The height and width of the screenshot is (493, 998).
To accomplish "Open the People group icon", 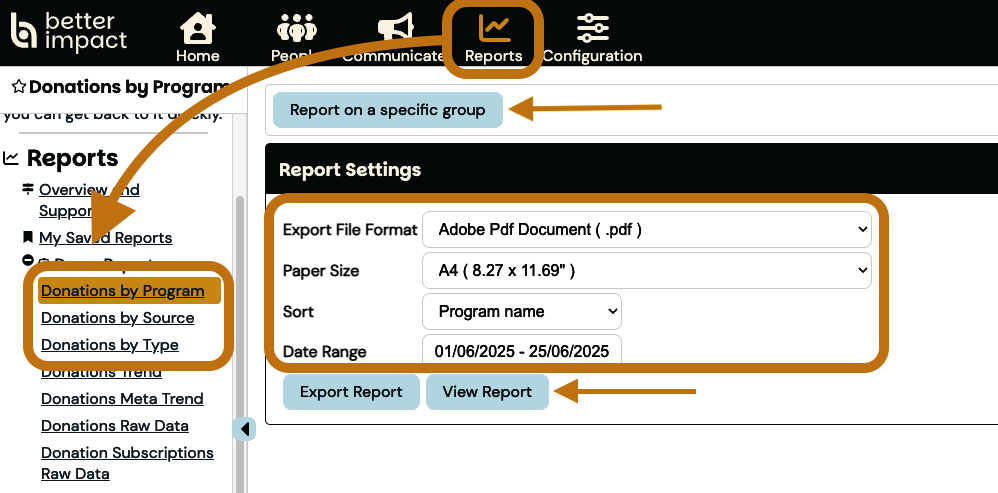I will (296, 27).
